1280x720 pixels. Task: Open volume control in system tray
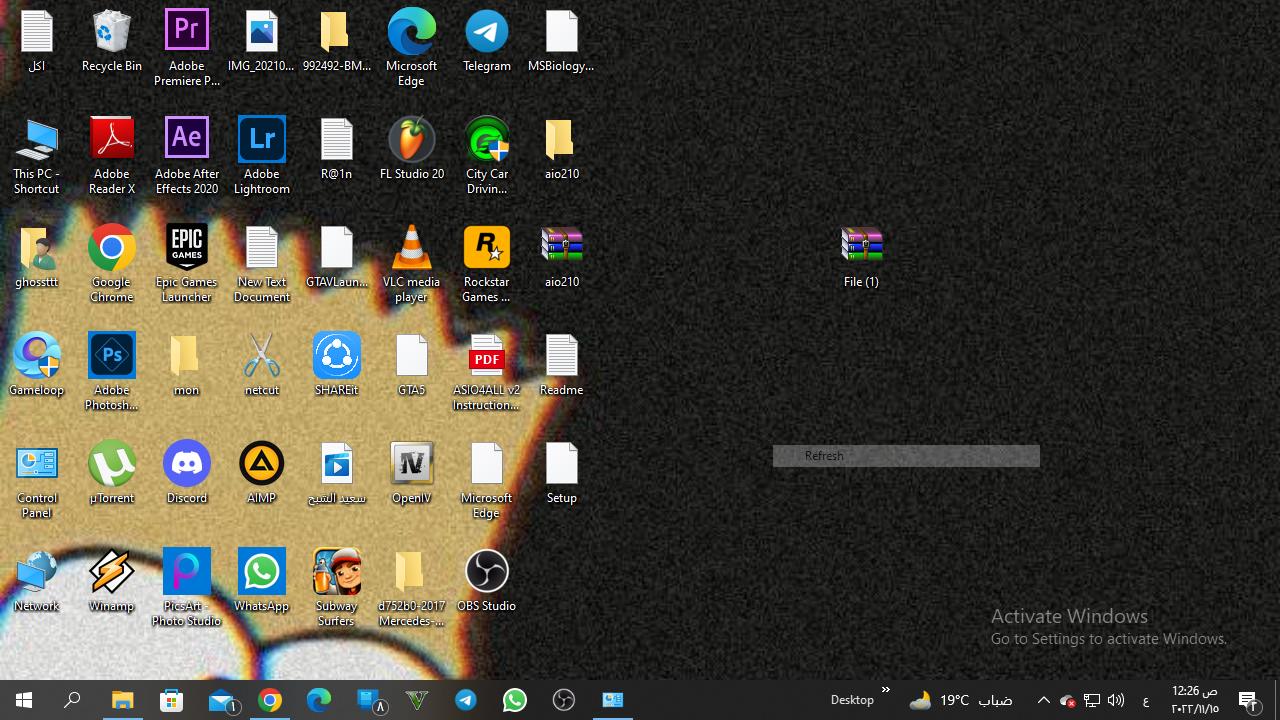click(1116, 701)
